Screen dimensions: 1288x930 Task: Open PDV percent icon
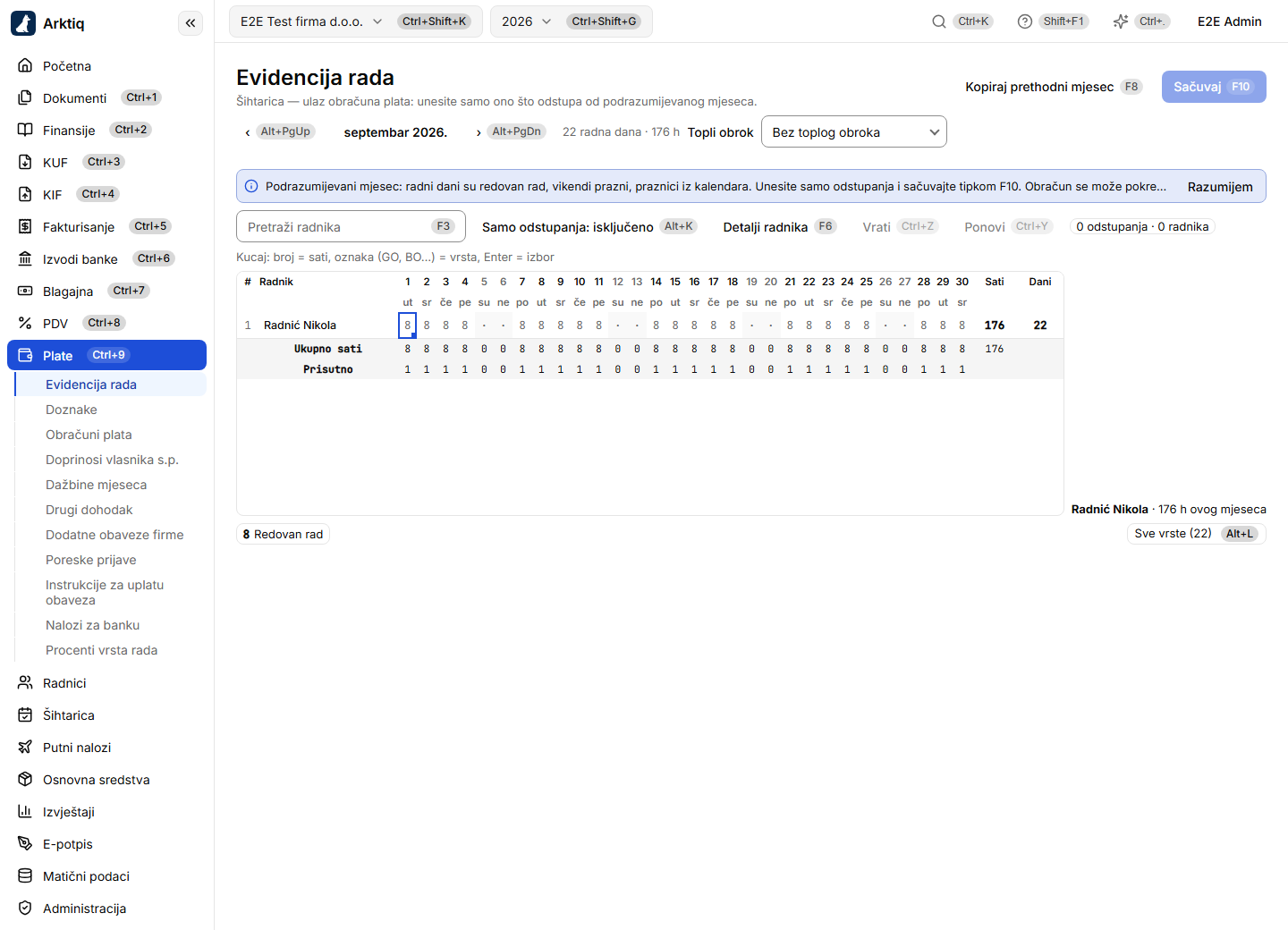[25, 323]
